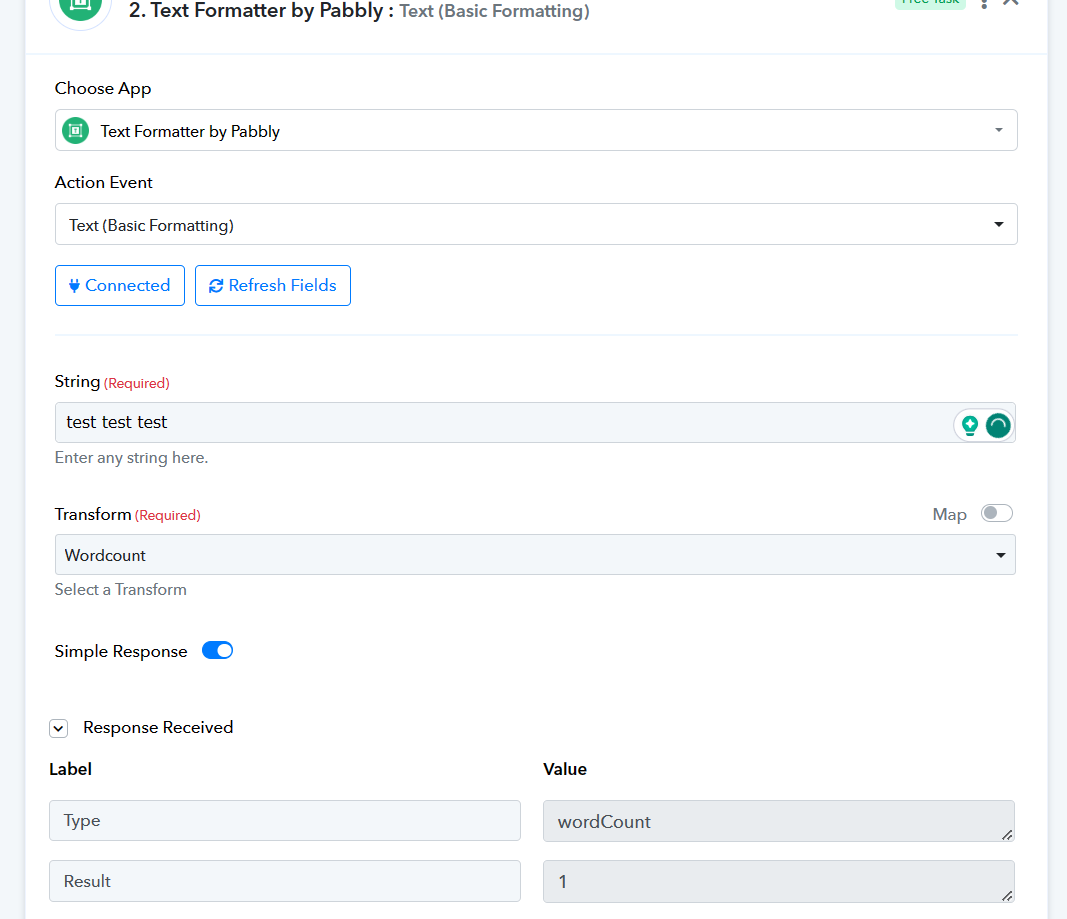Click the Refresh Fields button
The width and height of the screenshot is (1067, 919).
click(x=273, y=286)
